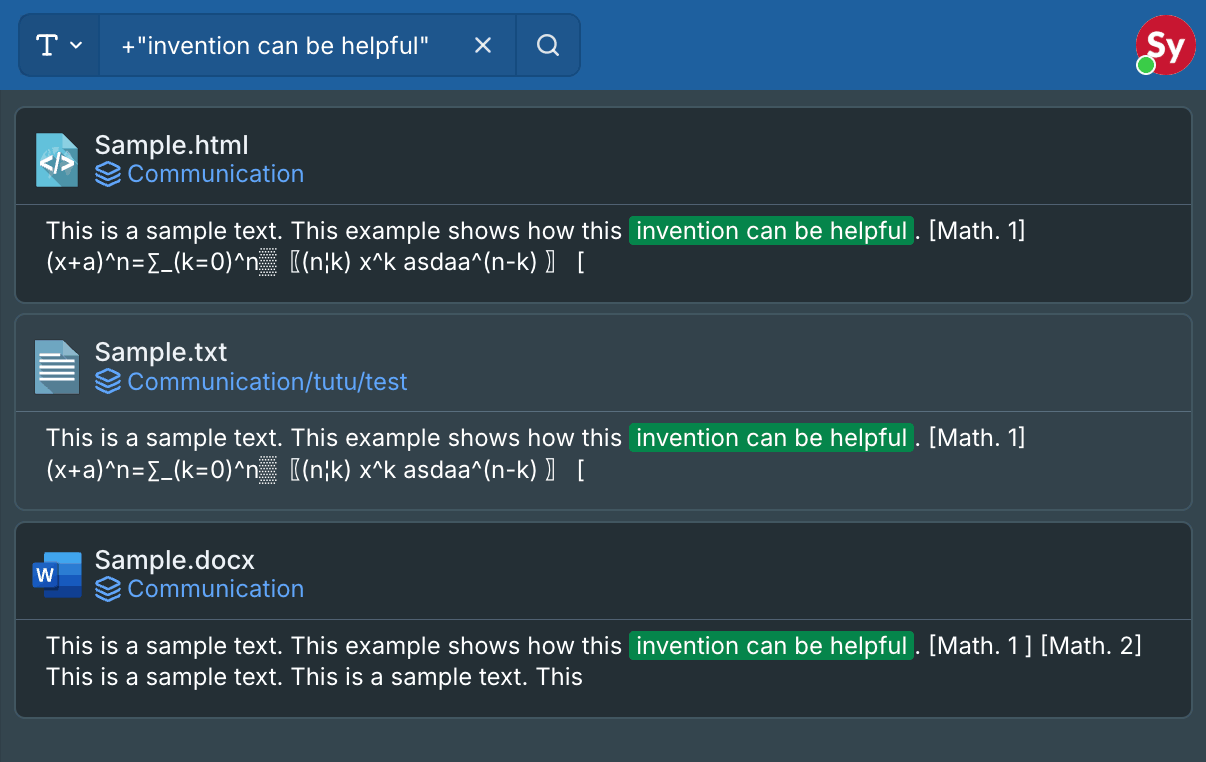Viewport: 1206px width, 762px height.
Task: Click the Word icon for Sample.docx
Action: [57, 575]
